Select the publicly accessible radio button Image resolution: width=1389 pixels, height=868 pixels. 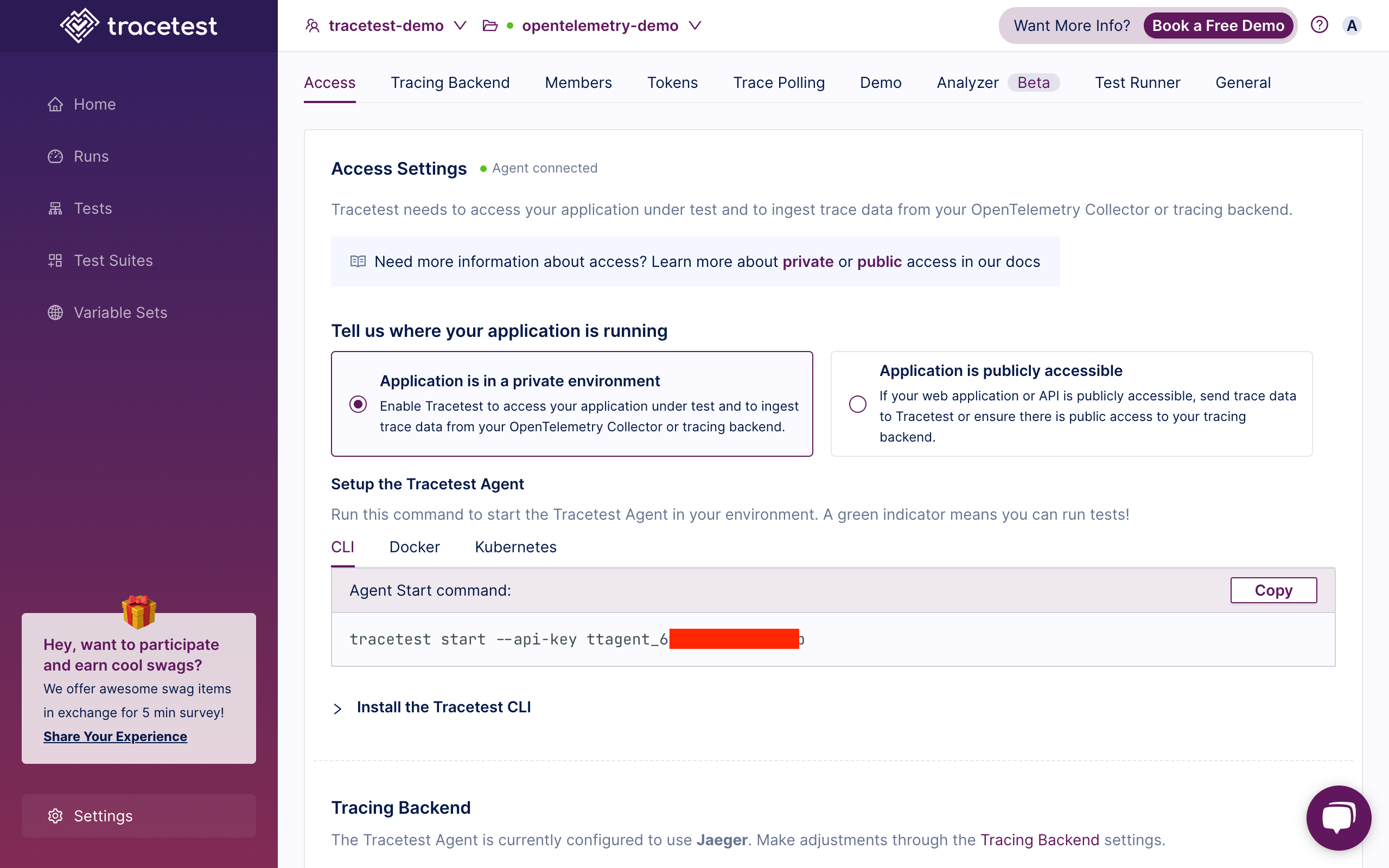(x=858, y=404)
